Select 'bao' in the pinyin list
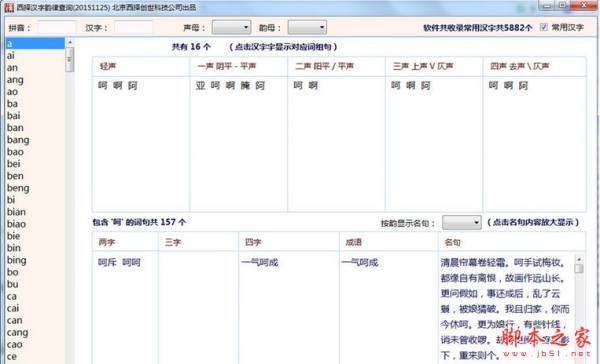The height and width of the screenshot is (364, 600). tap(35, 152)
